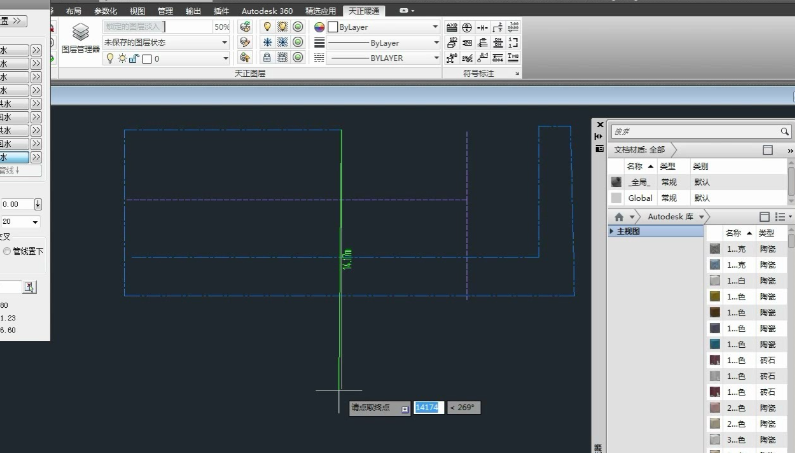Click the snowflake freeze layer icon
The width and height of the screenshot is (795, 453).
pos(267,43)
